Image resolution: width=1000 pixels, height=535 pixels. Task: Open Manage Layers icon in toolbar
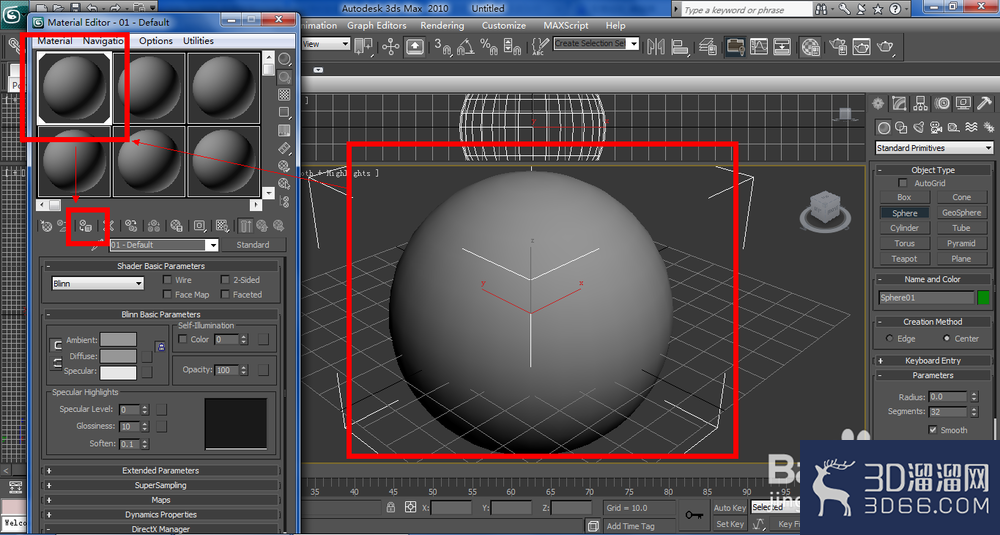click(x=707, y=47)
